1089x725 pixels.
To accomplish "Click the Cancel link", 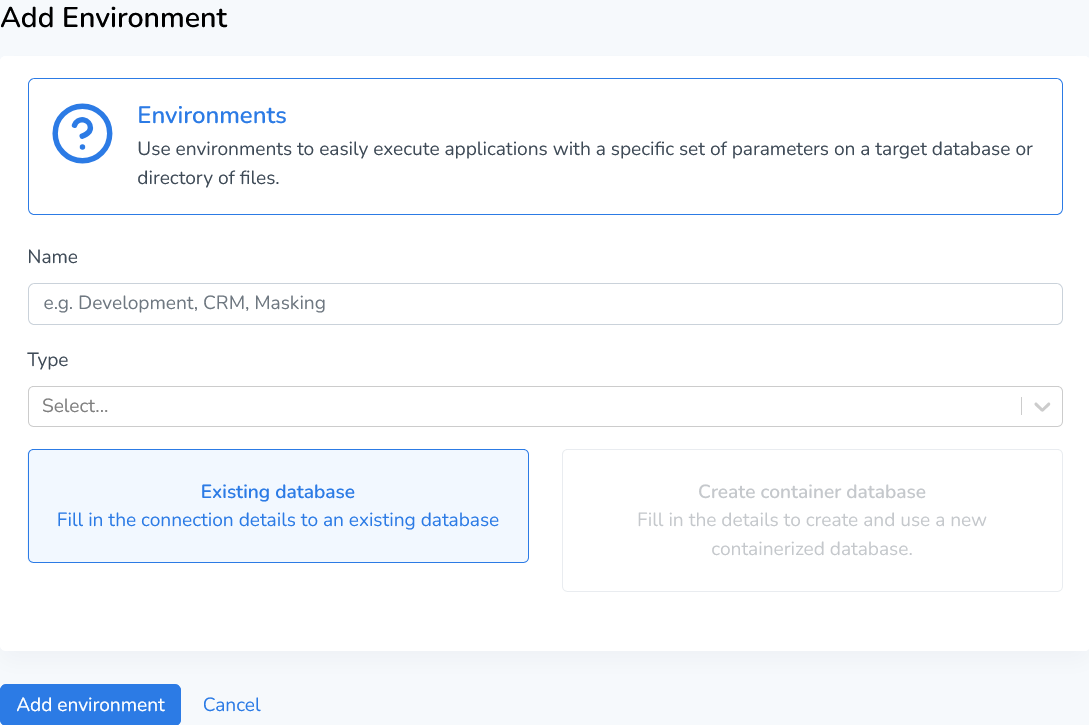I will pos(231,704).
